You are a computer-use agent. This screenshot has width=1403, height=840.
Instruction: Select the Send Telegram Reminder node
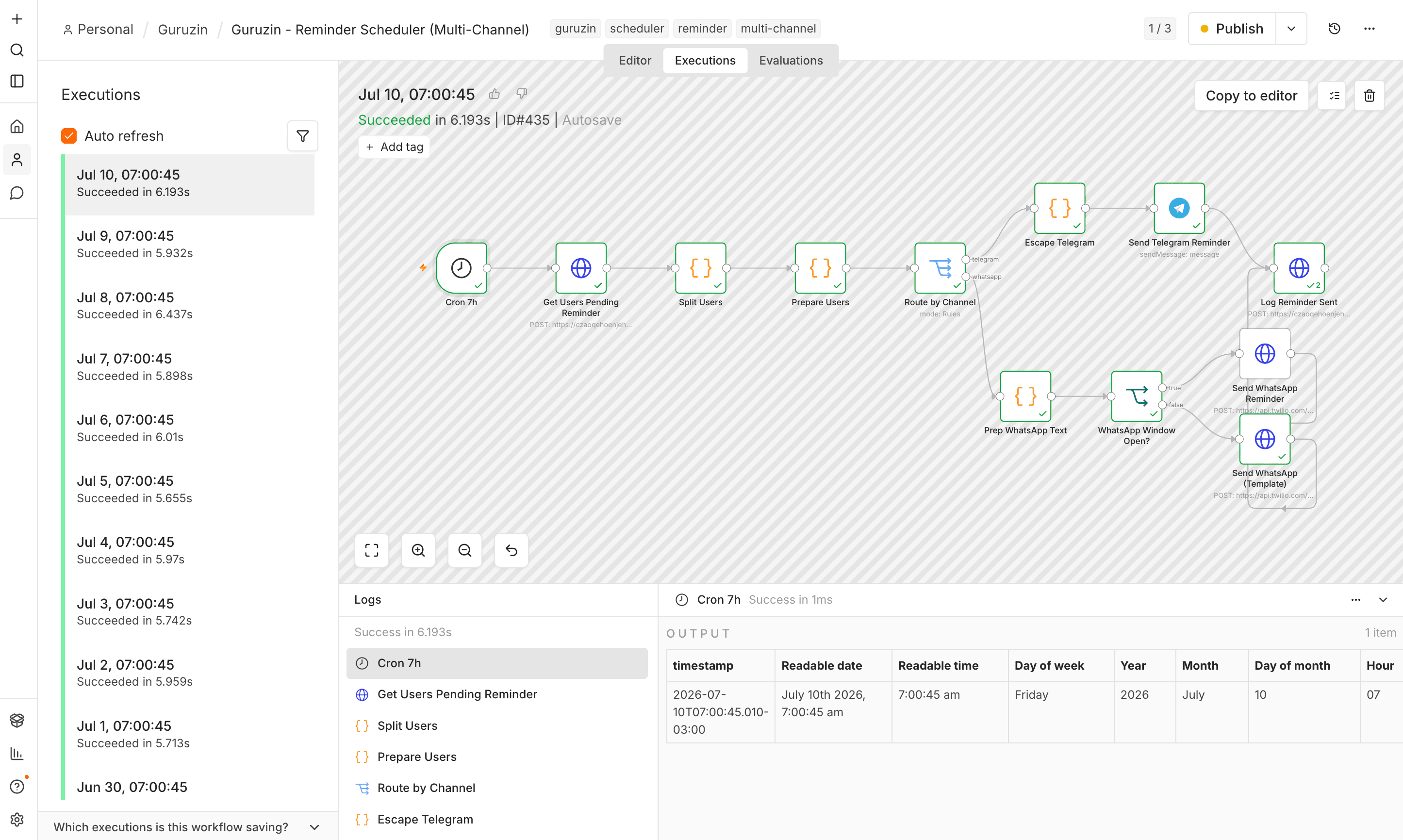pos(1179,208)
